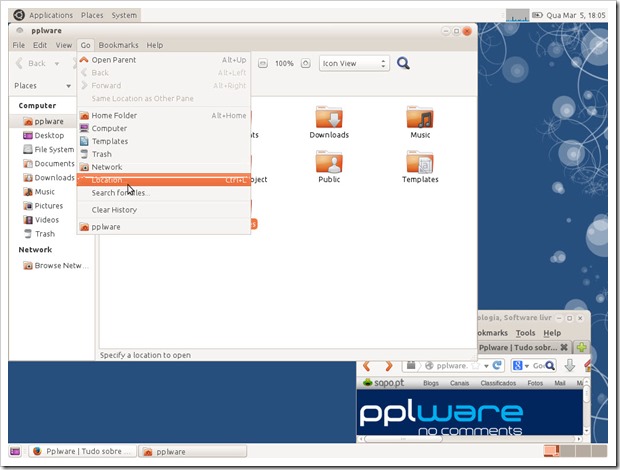Viewport: 620px width, 470px height.
Task: Open the Help menu in file manager
Action: [x=155, y=45]
